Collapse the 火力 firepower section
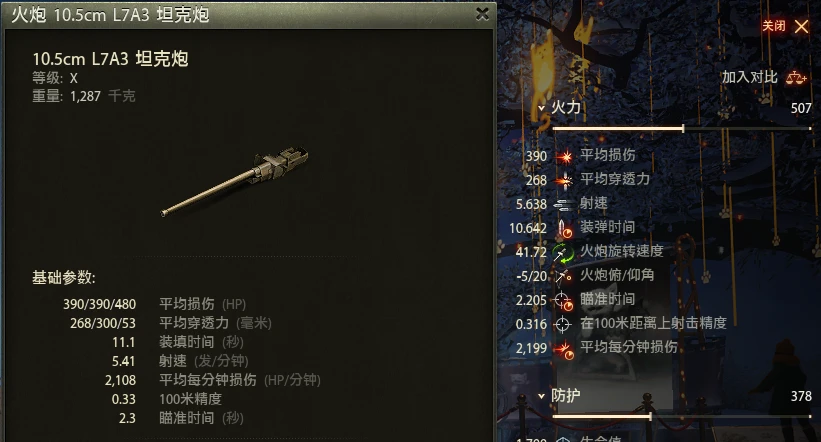 [541, 108]
